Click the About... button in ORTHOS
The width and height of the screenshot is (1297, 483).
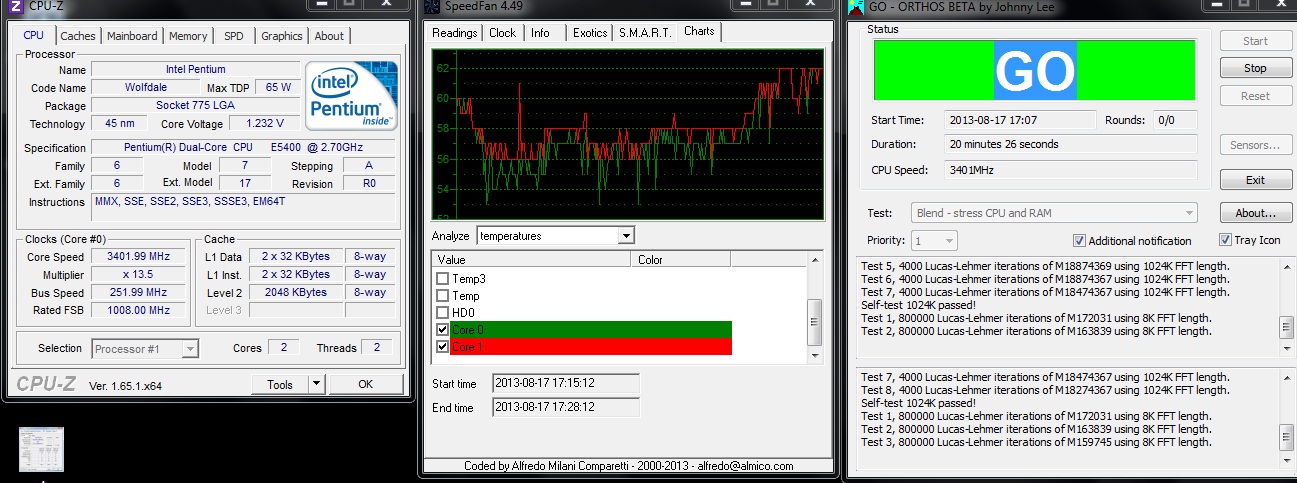coord(1255,213)
